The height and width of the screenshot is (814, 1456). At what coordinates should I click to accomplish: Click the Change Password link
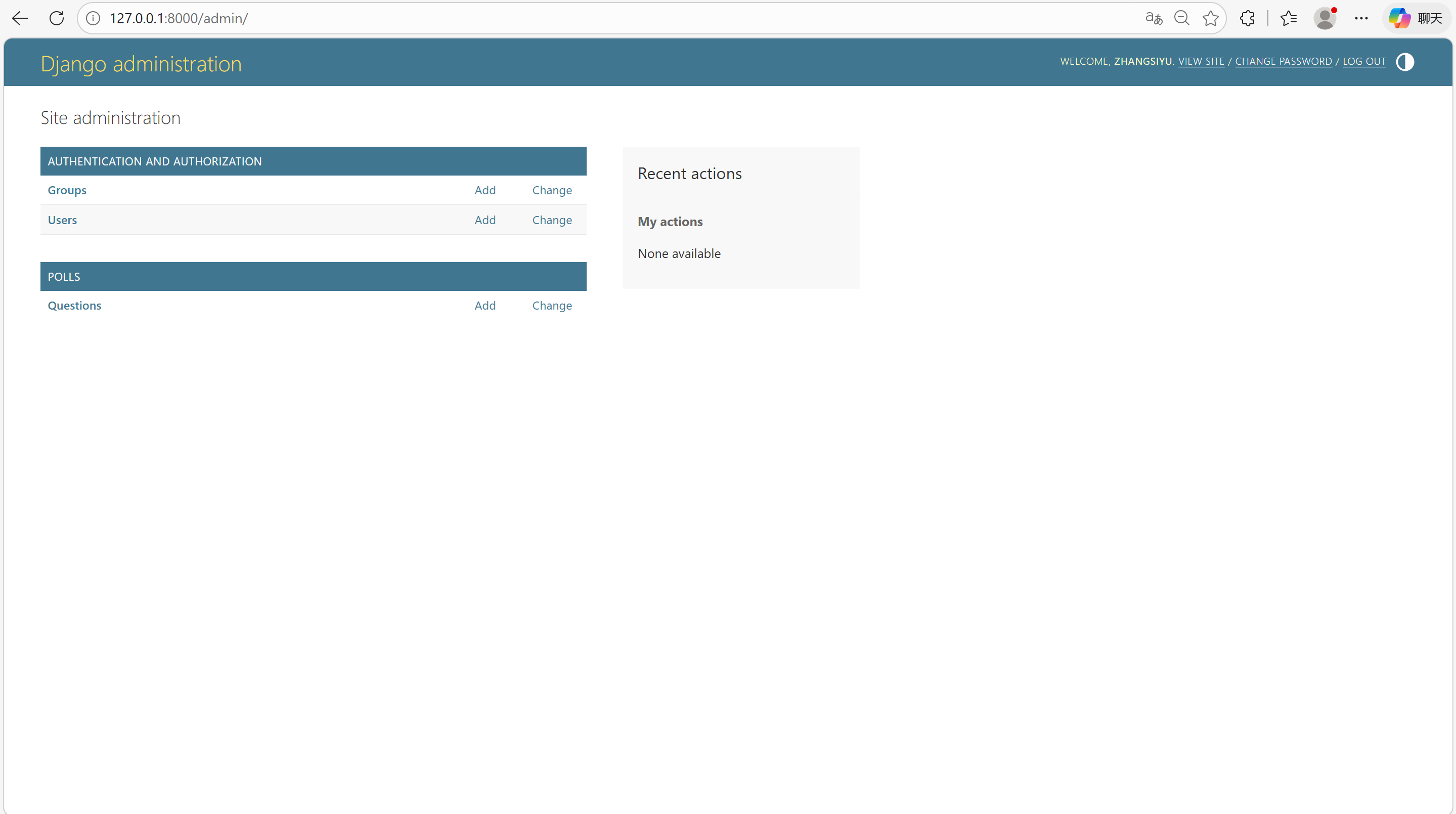(x=1283, y=61)
